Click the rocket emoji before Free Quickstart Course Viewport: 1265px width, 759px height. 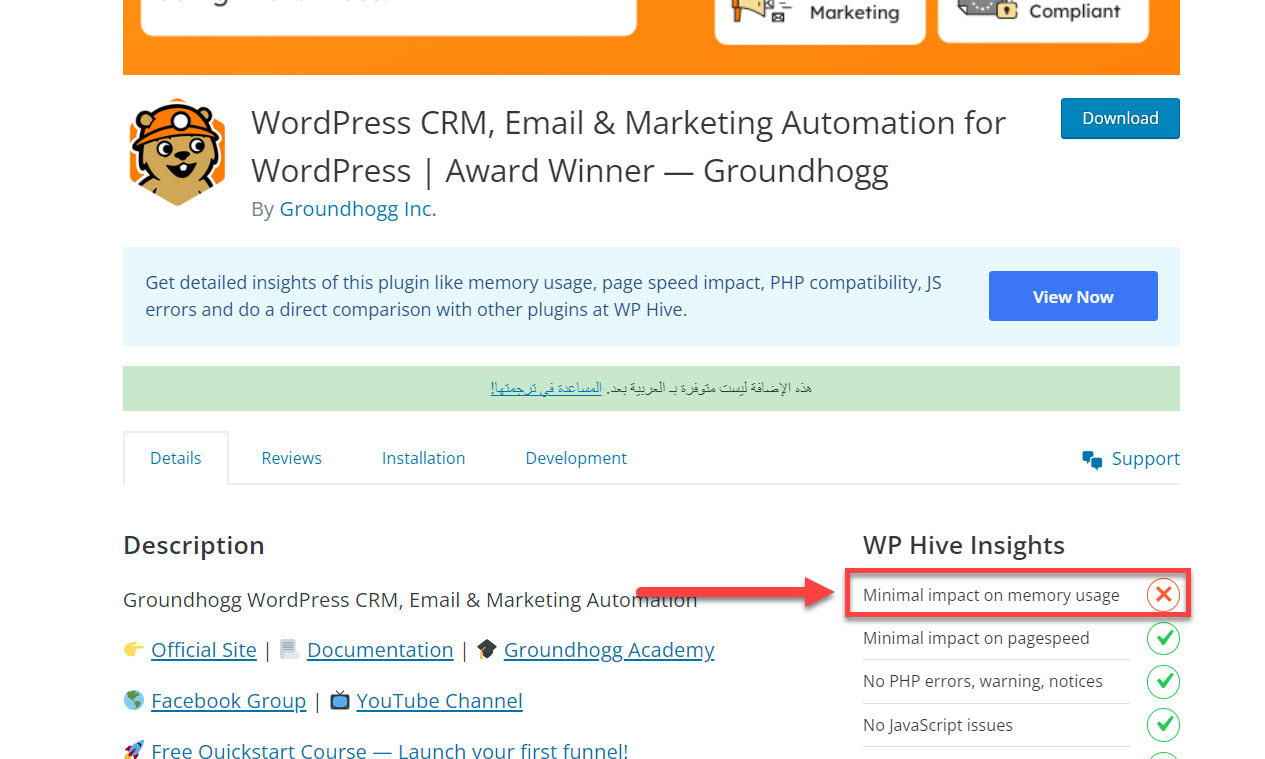134,750
